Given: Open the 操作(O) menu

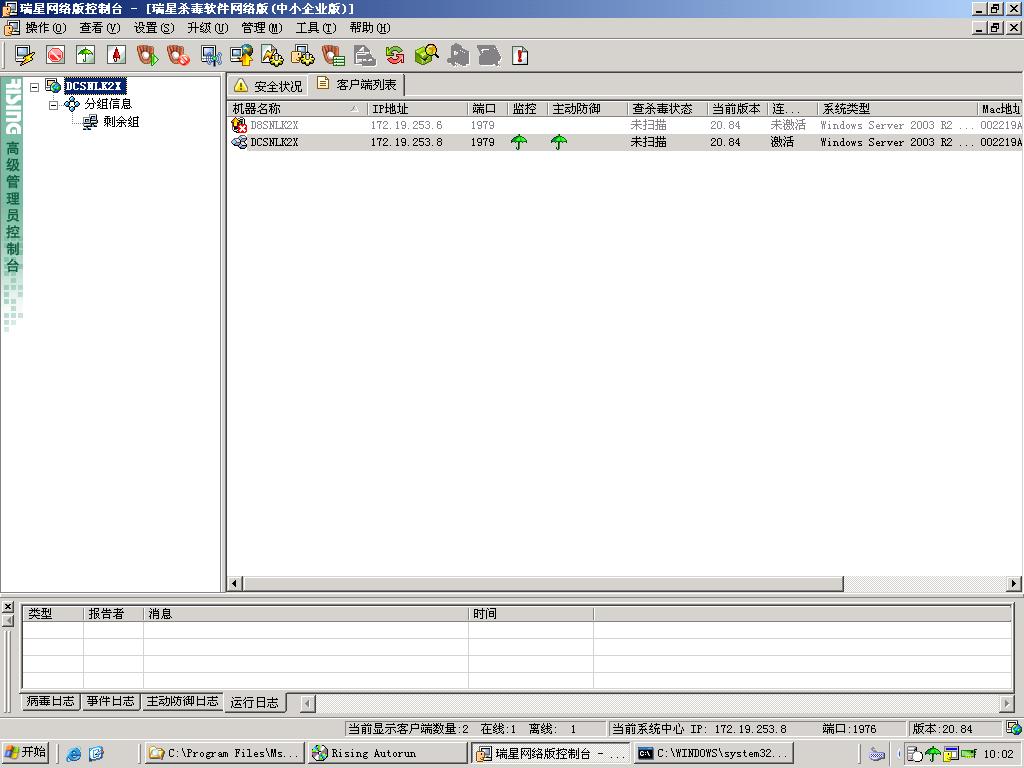Looking at the screenshot, I should coord(46,27).
